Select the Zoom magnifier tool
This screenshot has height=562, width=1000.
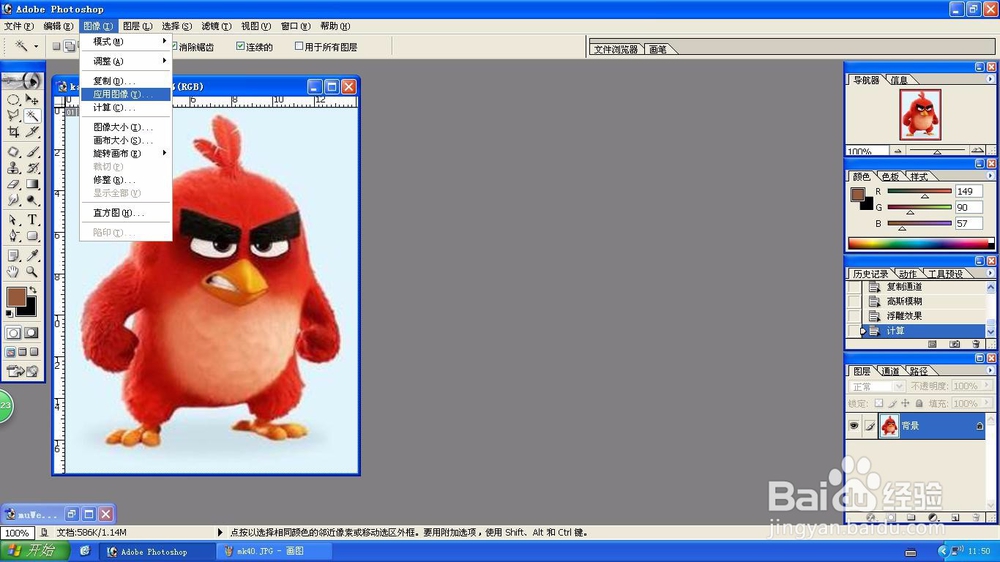(32, 272)
